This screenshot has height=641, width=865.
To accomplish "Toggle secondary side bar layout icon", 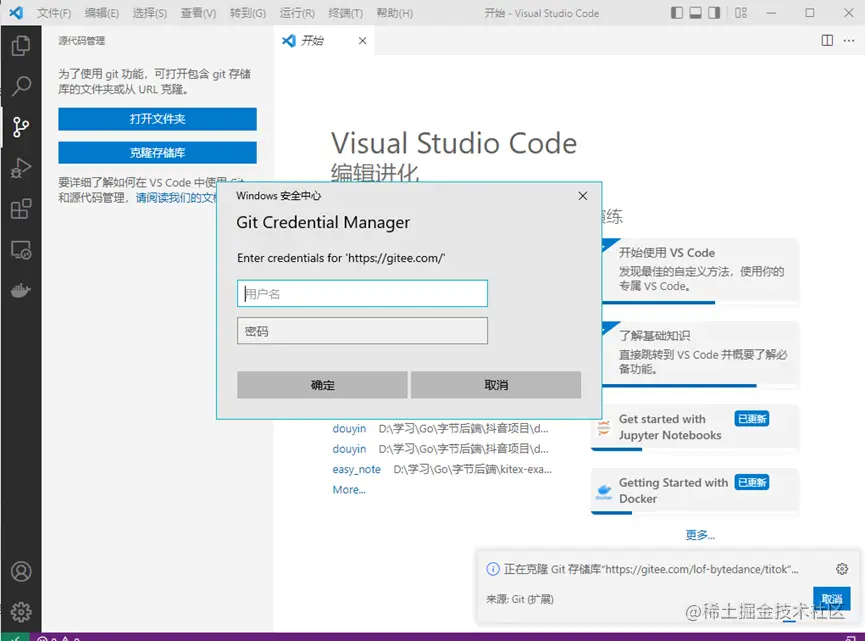I will coord(714,13).
